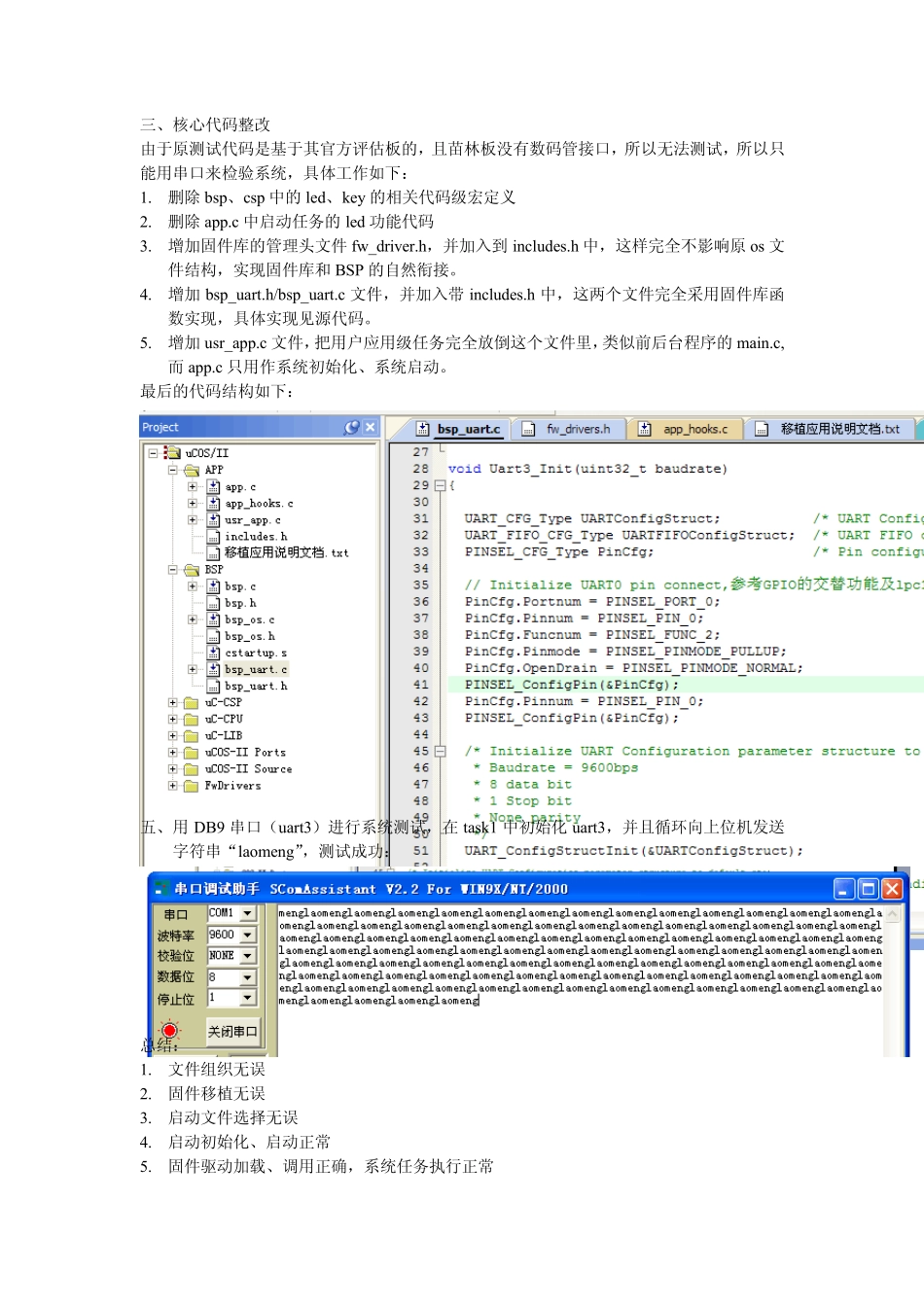Click the bsp_os.h file icon
Viewport: 924px width, 1308px height.
click(x=213, y=636)
